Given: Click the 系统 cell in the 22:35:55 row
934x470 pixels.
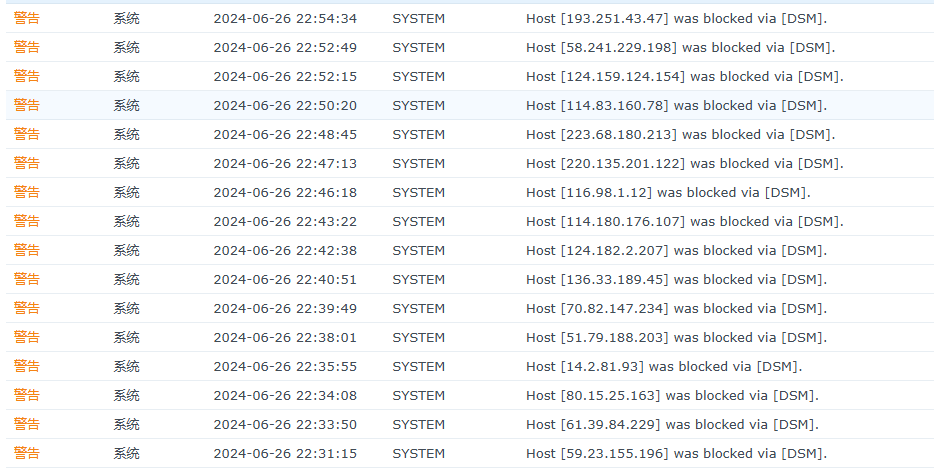Looking at the screenshot, I should (126, 366).
